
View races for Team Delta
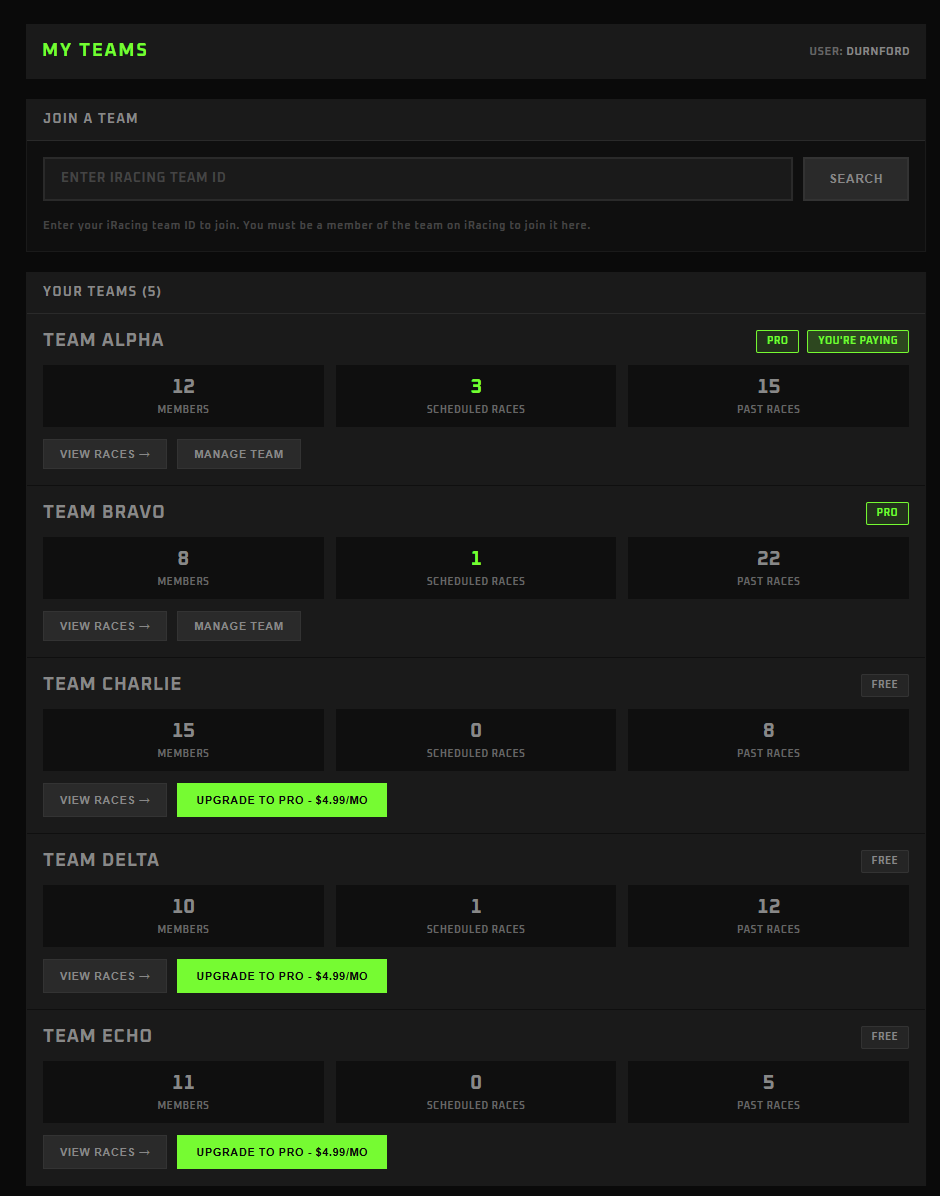coord(104,975)
